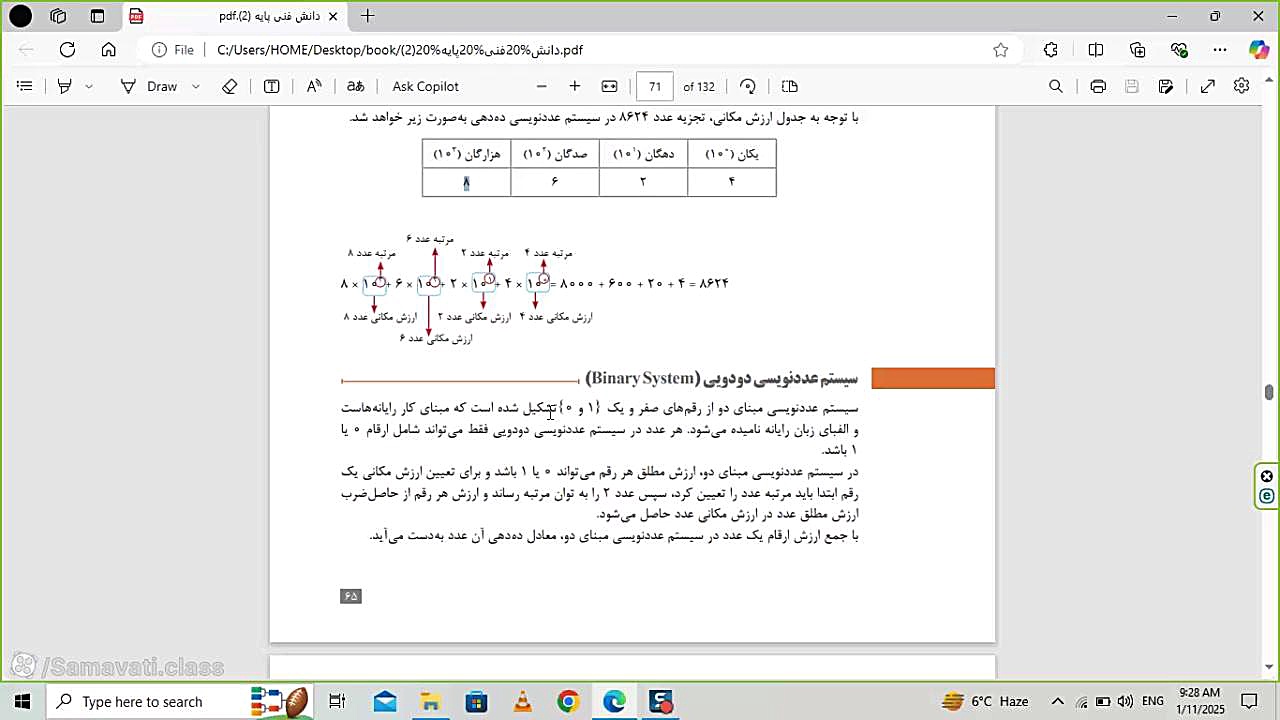The width and height of the screenshot is (1280, 720).
Task: Rotate the PDF page
Action: point(748,86)
